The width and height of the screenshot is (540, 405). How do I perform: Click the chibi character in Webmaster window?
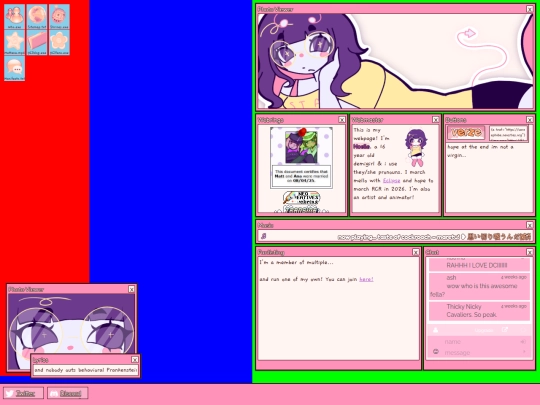tap(416, 147)
